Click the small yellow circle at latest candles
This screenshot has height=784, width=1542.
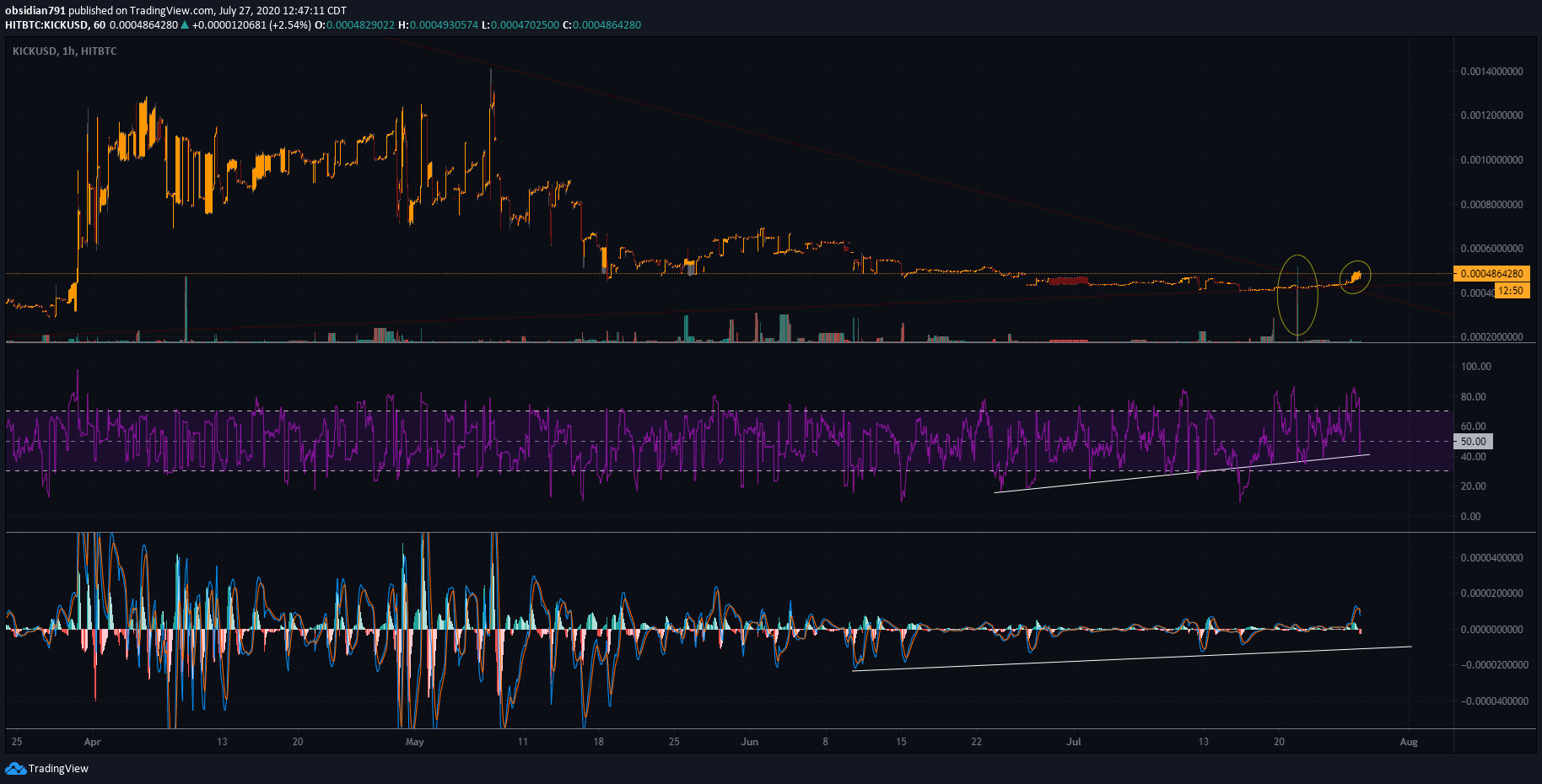coord(1356,277)
